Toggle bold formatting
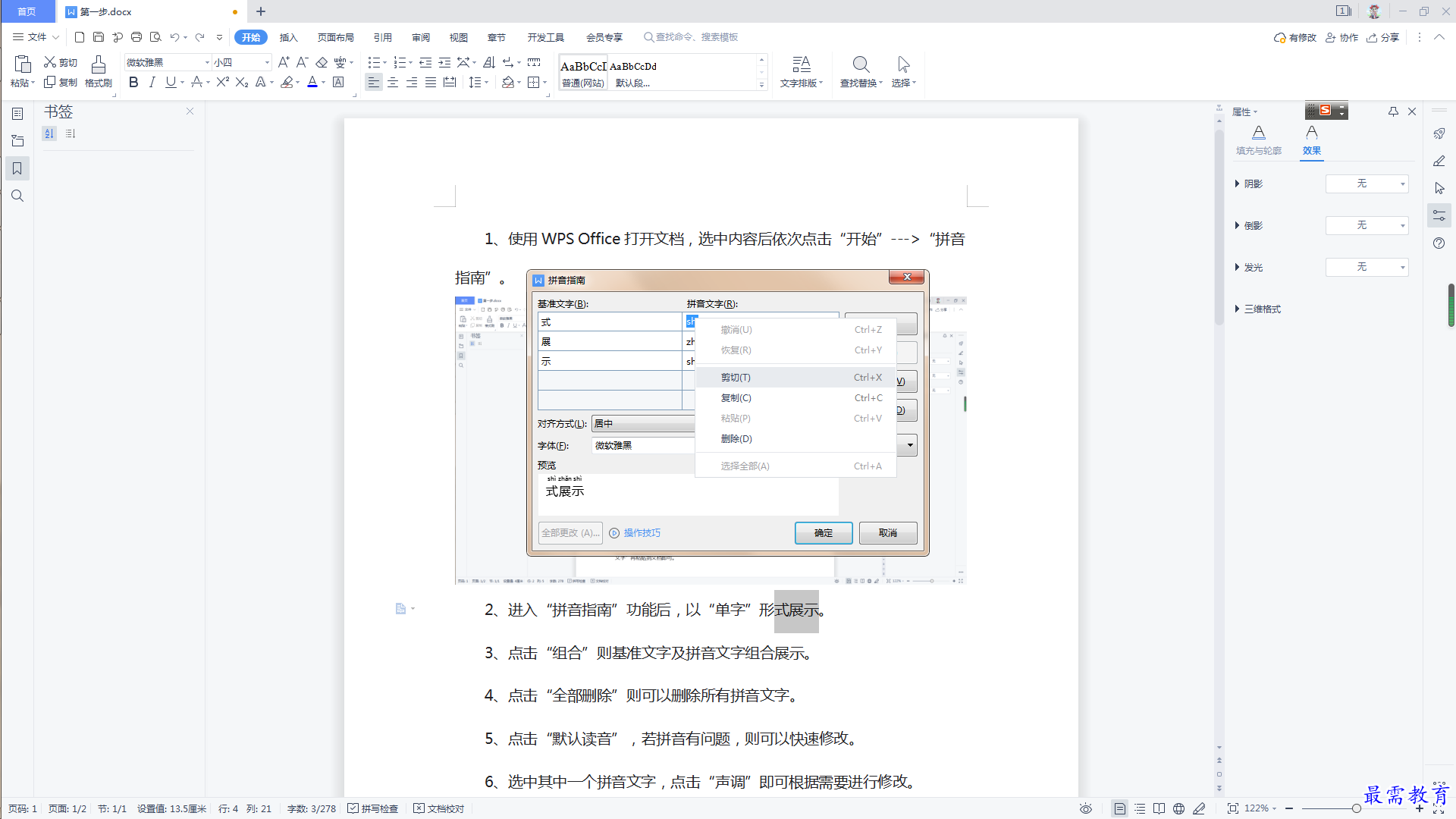Screen dimensions: 1456x819 click(133, 82)
